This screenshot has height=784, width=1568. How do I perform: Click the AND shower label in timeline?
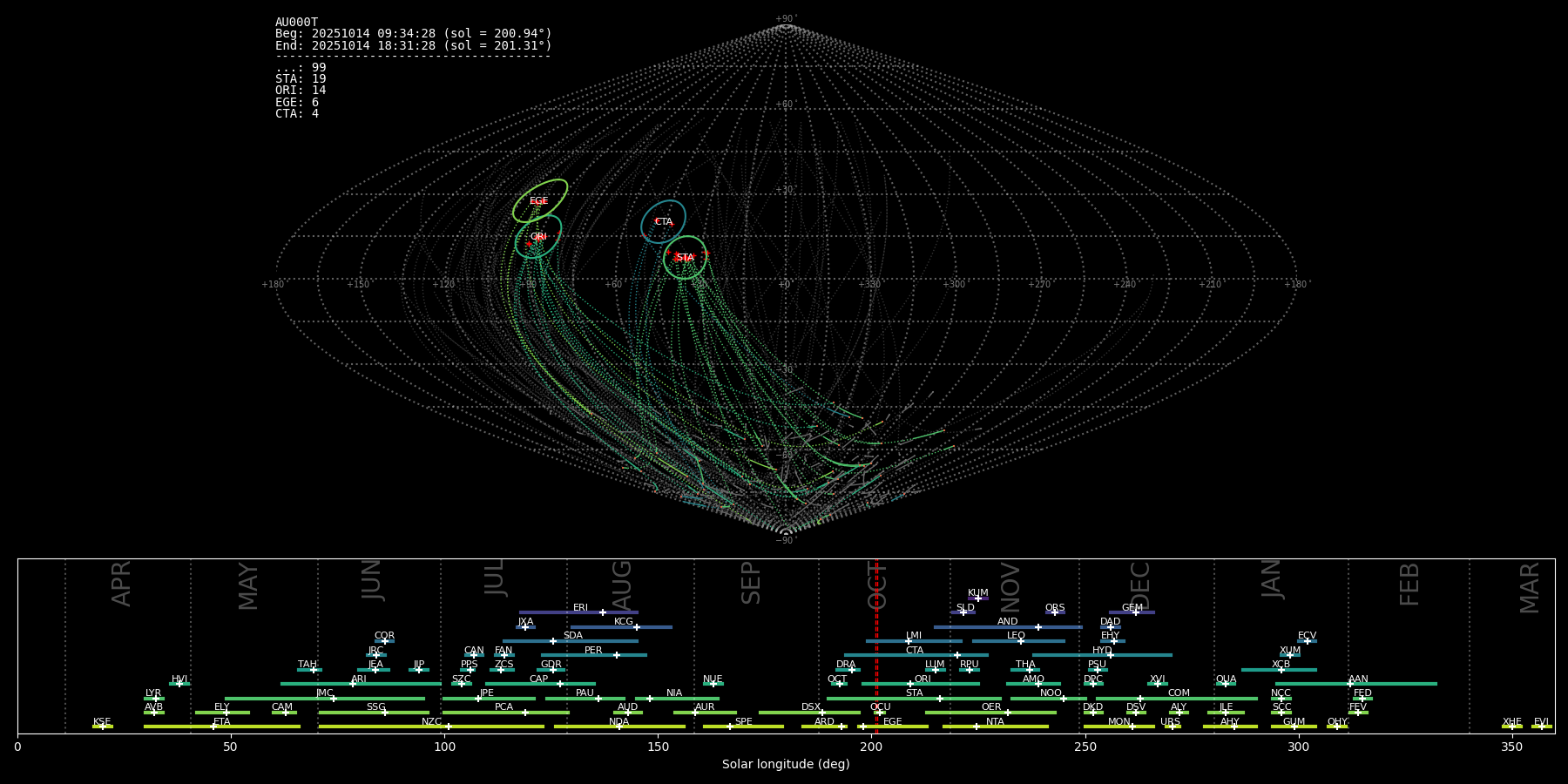(1008, 622)
